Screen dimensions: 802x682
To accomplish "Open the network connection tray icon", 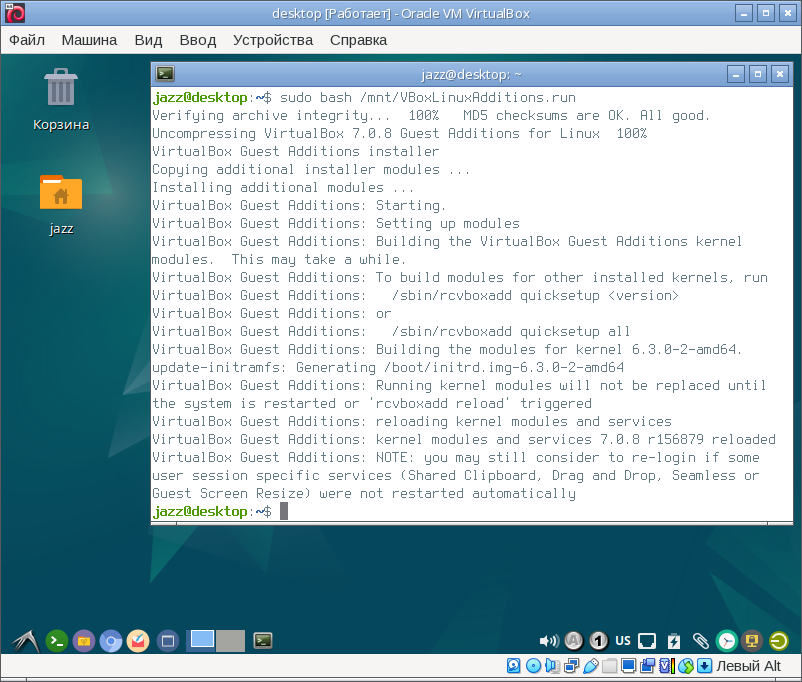I will tap(647, 641).
